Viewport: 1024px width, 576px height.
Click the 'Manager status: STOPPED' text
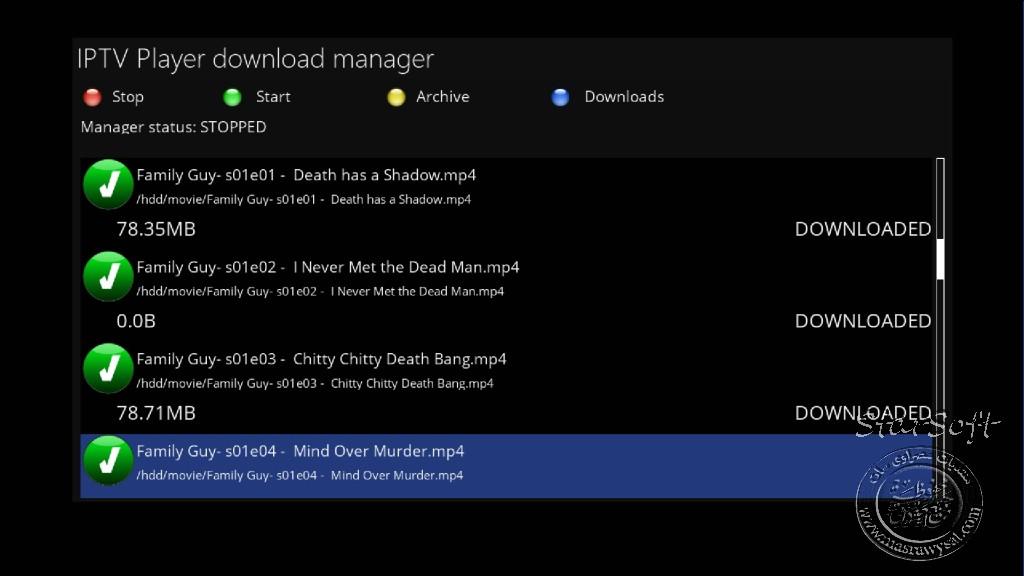[174, 127]
